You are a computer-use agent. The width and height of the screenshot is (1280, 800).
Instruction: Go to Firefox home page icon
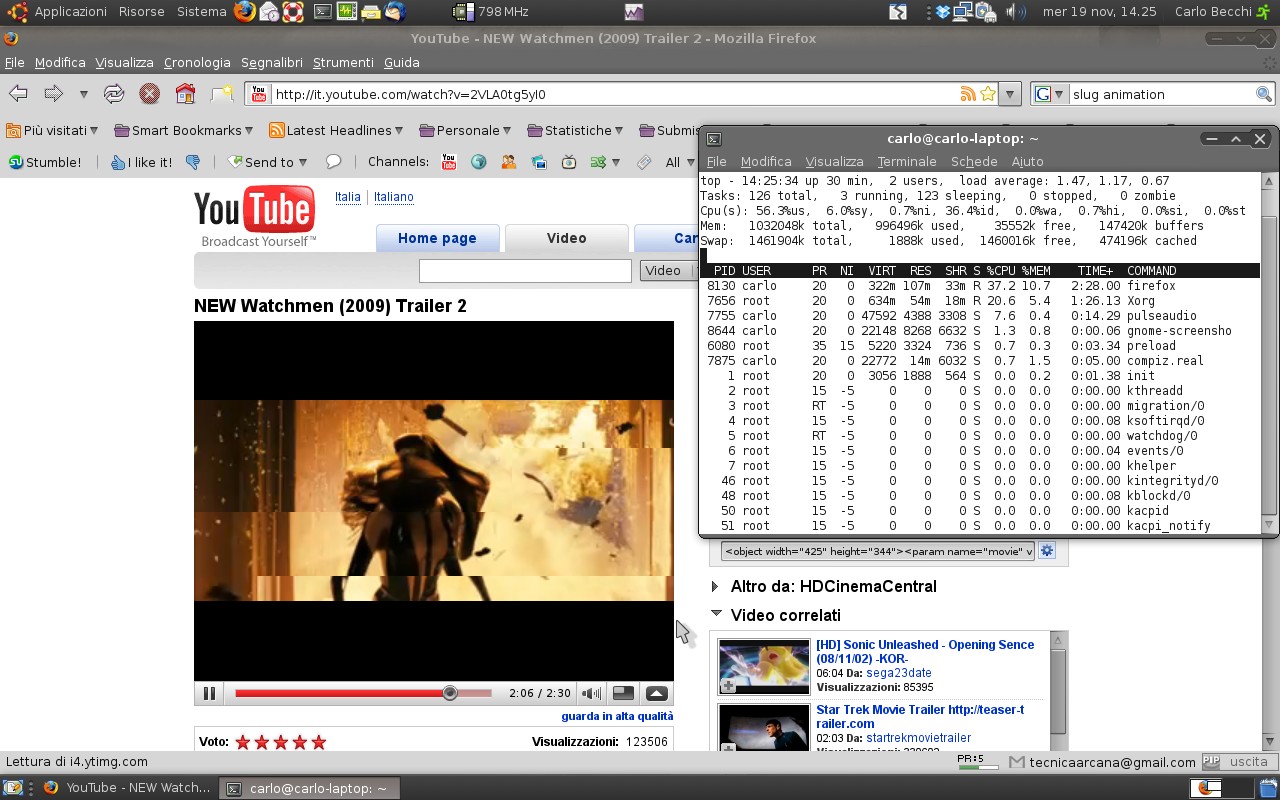(x=185, y=94)
